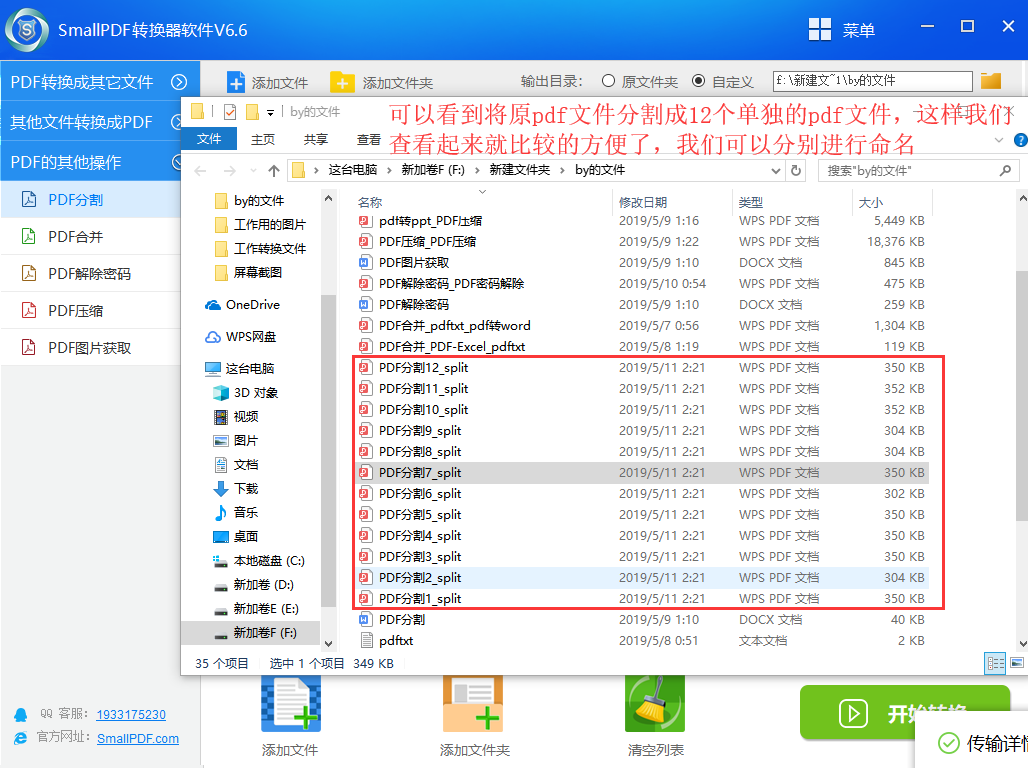Open WPS网盘 in navigation pane
Image resolution: width=1028 pixels, height=768 pixels.
point(241,336)
